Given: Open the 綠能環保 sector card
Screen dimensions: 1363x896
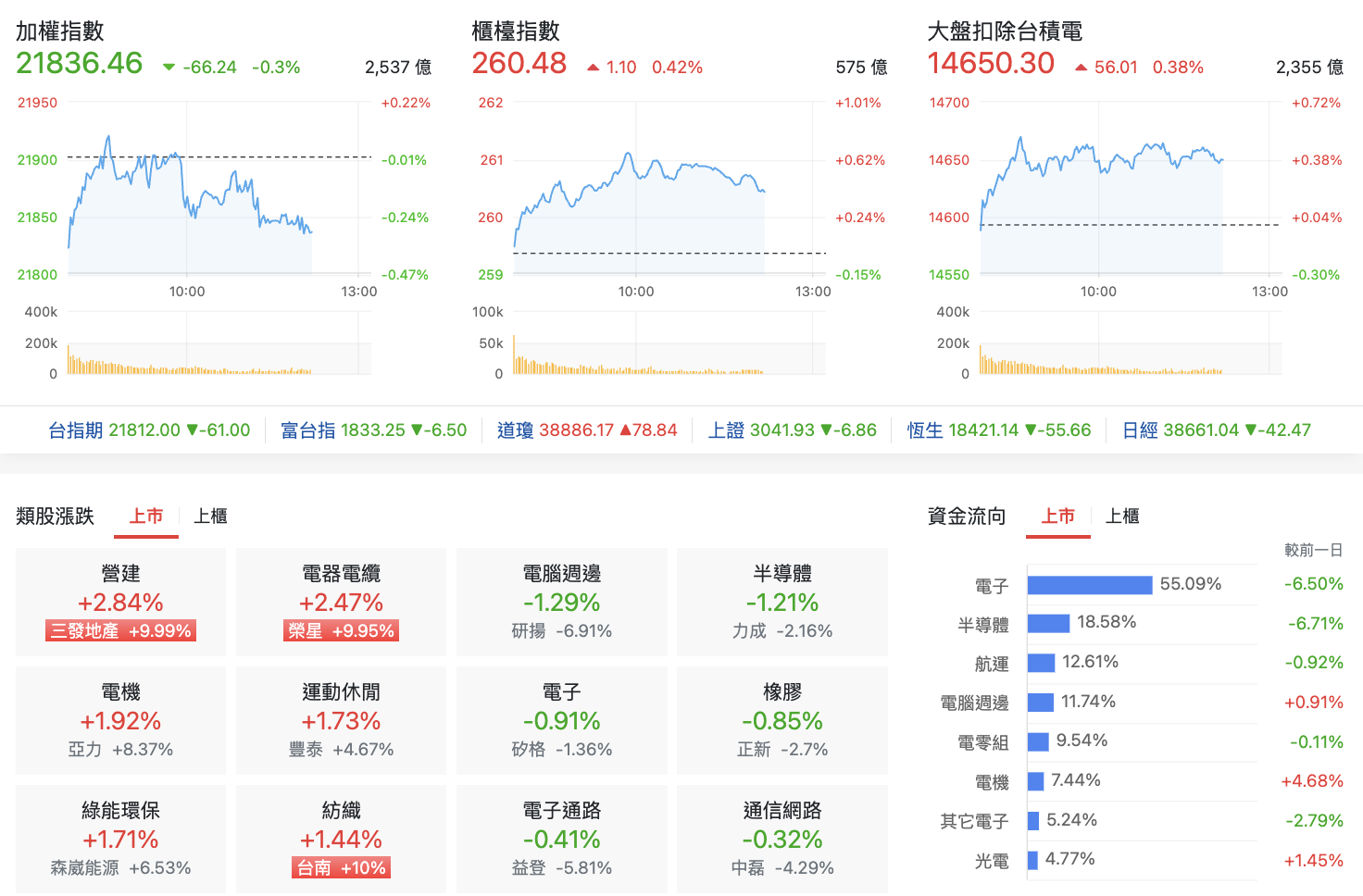Looking at the screenshot, I should (x=120, y=839).
